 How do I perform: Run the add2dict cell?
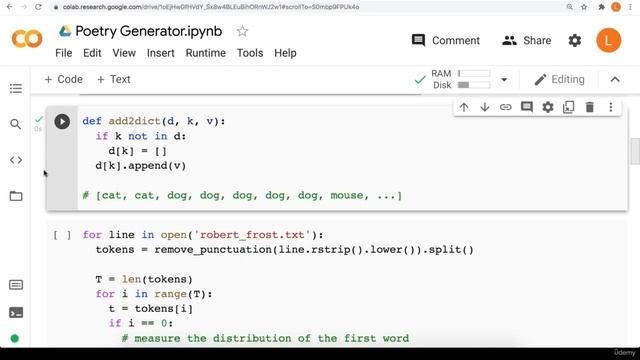(62, 121)
